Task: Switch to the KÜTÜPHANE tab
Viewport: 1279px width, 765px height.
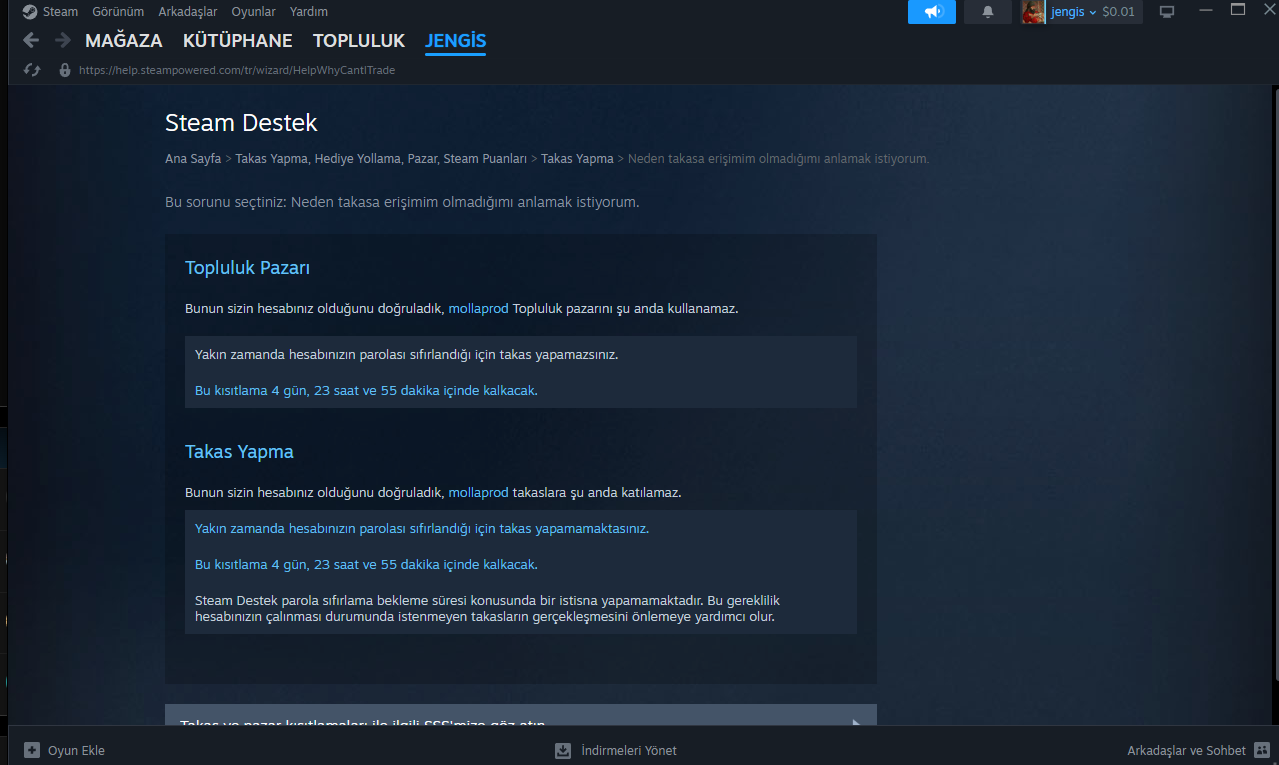Action: [x=238, y=41]
